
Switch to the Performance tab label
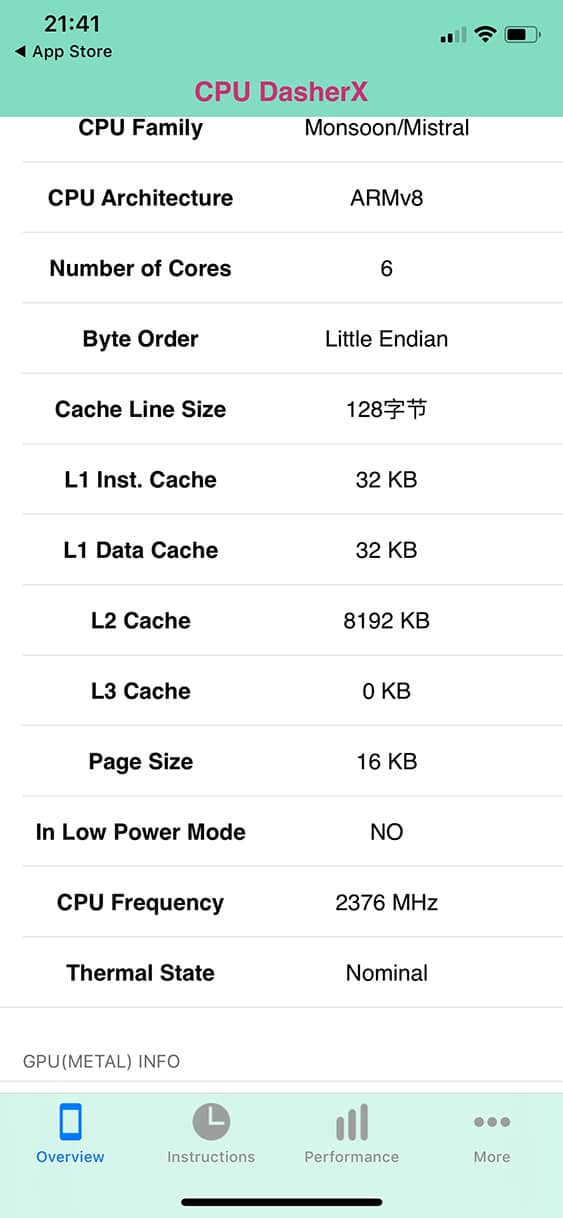pyautogui.click(x=352, y=1157)
